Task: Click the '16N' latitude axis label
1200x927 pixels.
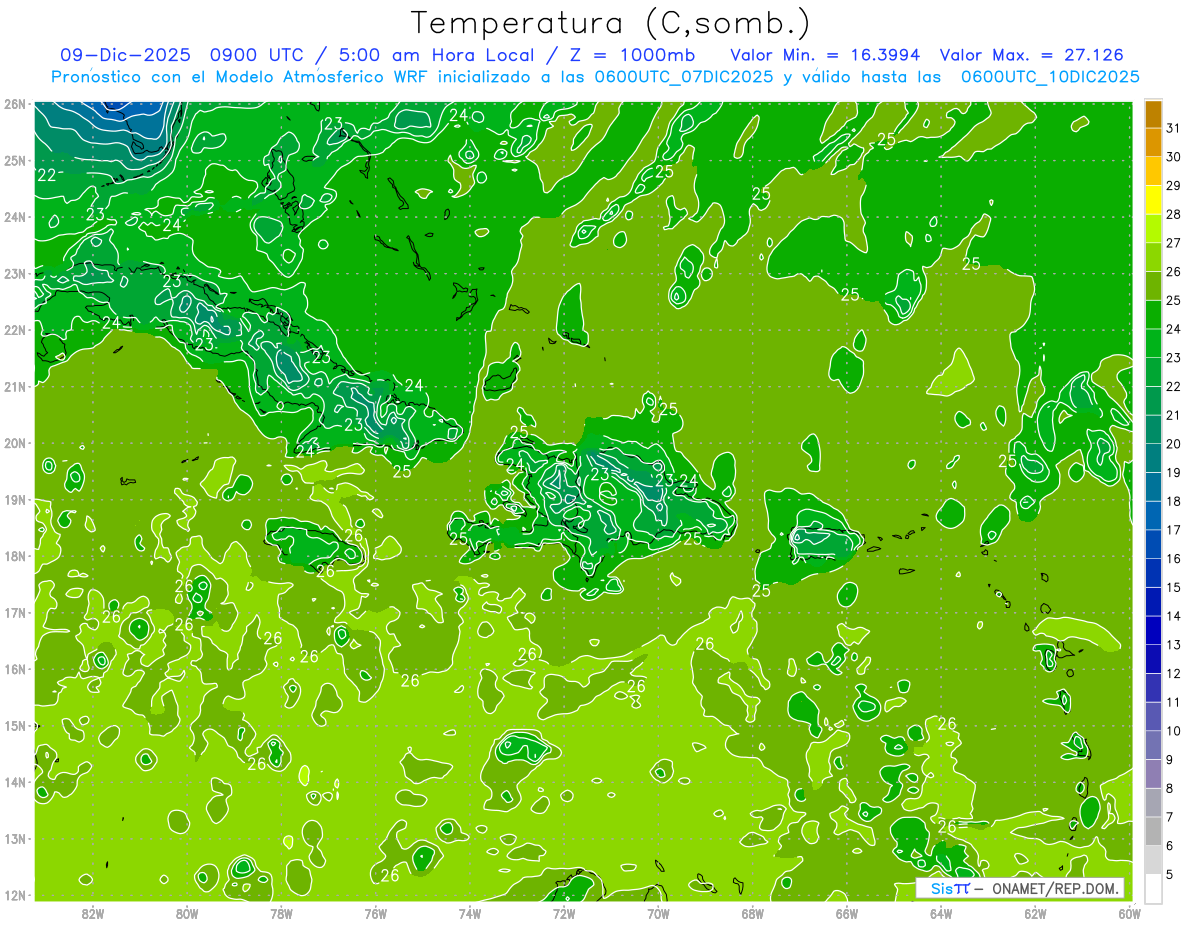Action: point(15,669)
